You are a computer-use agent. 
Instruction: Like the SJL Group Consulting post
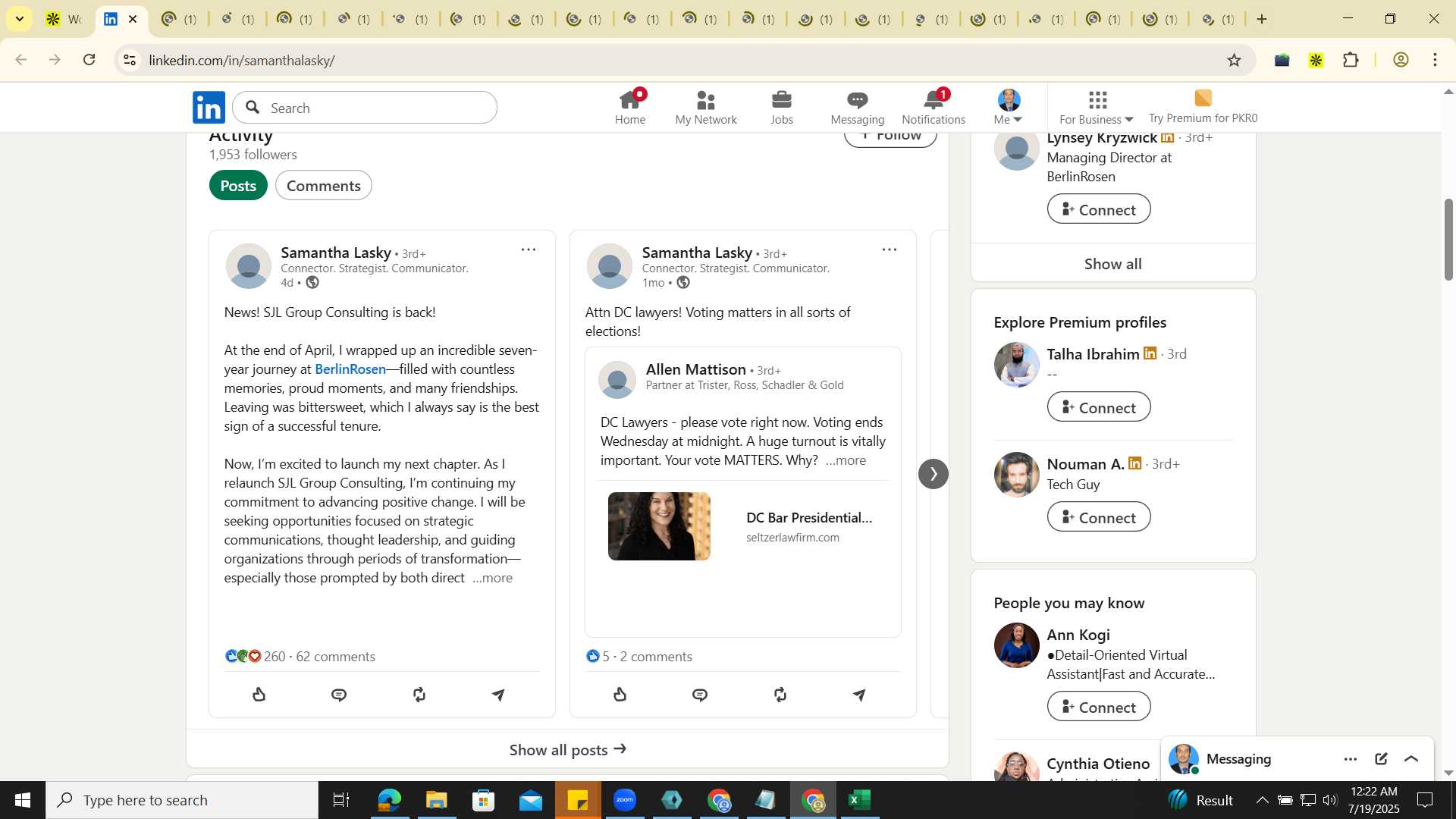point(259,695)
